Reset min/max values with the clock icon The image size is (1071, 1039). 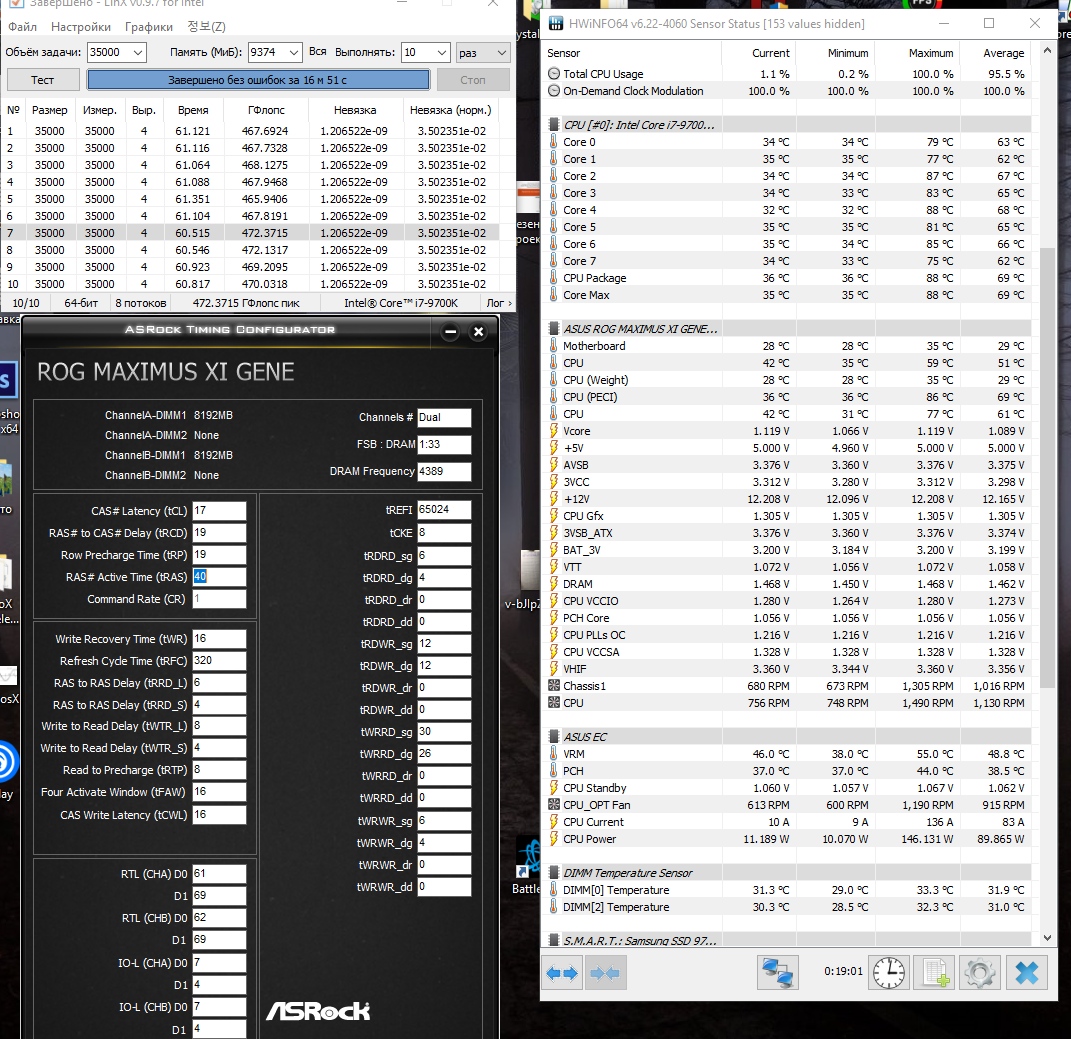click(889, 973)
